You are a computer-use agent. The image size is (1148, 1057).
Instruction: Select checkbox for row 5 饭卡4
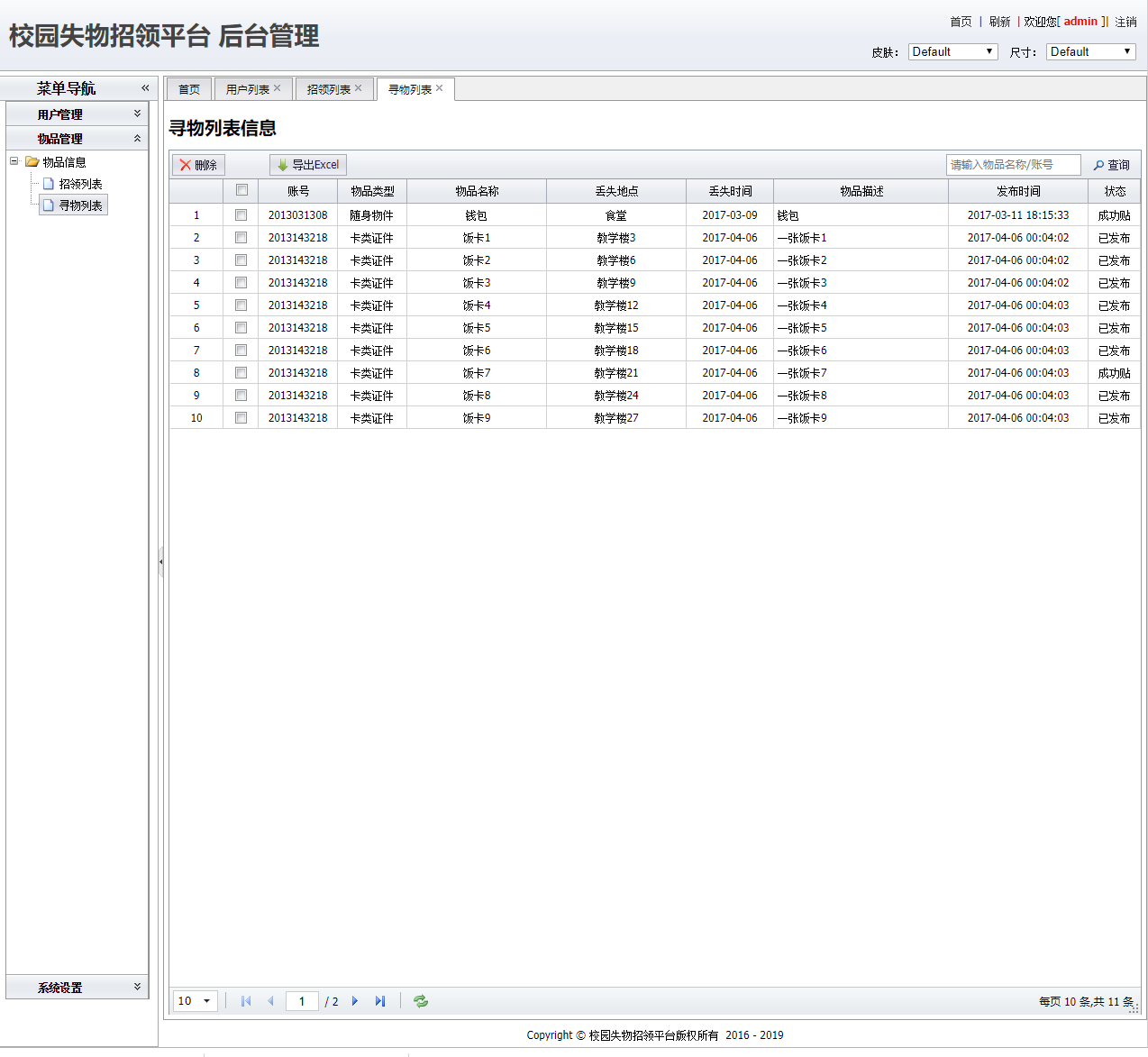coord(241,305)
